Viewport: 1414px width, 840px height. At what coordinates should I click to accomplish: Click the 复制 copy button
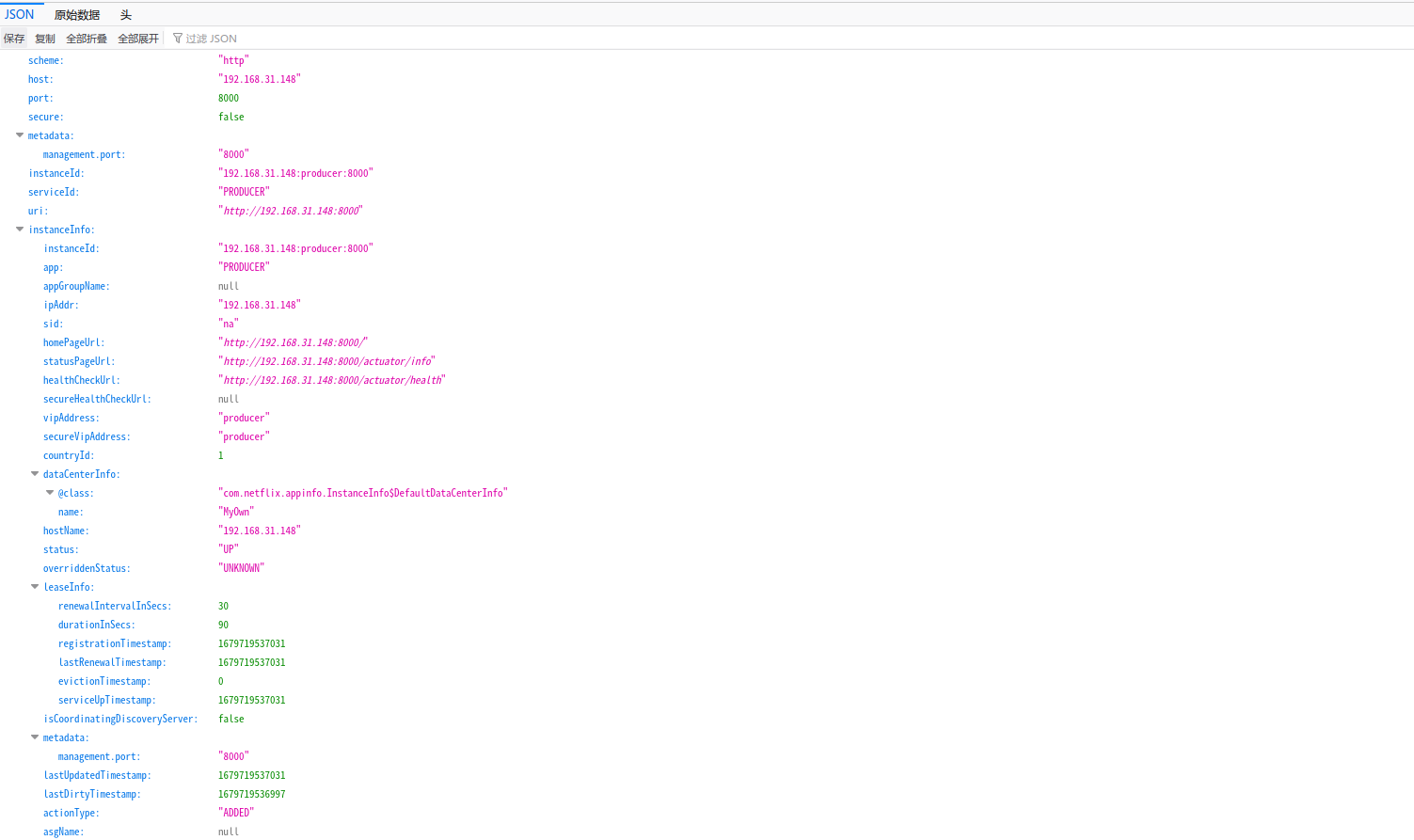point(44,38)
